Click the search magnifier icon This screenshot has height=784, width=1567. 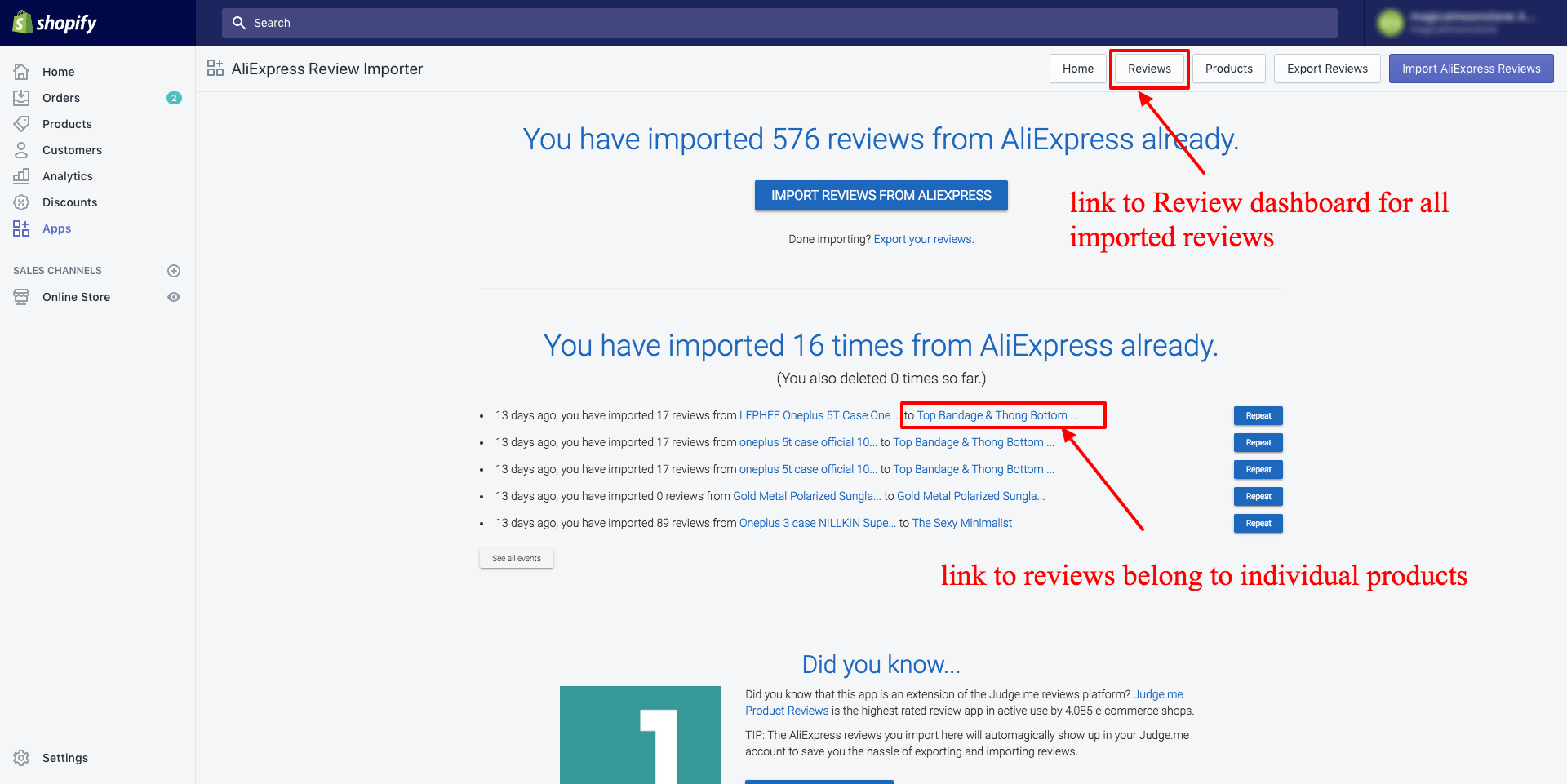(239, 23)
